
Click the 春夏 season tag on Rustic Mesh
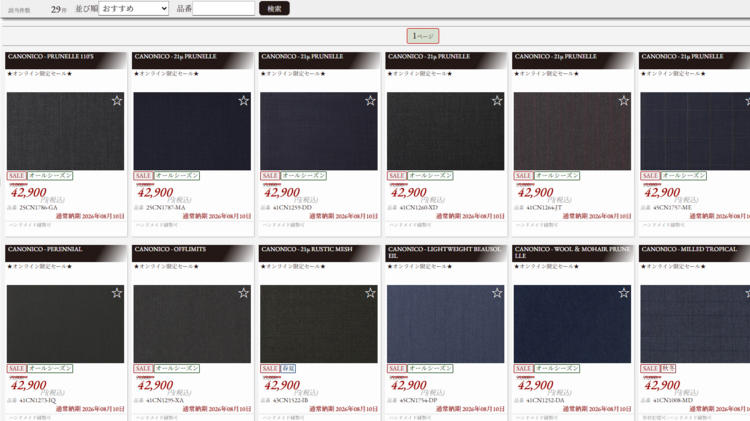coord(288,368)
